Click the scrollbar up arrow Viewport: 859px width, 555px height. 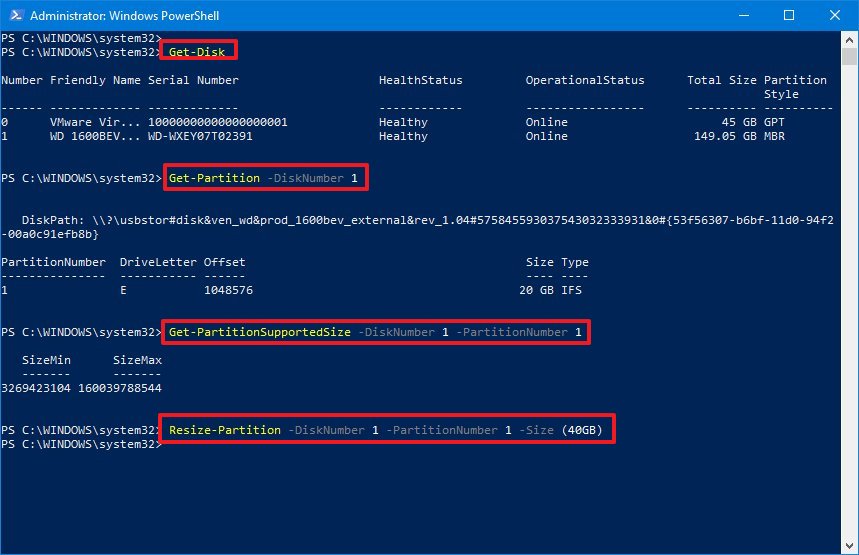tap(850, 39)
